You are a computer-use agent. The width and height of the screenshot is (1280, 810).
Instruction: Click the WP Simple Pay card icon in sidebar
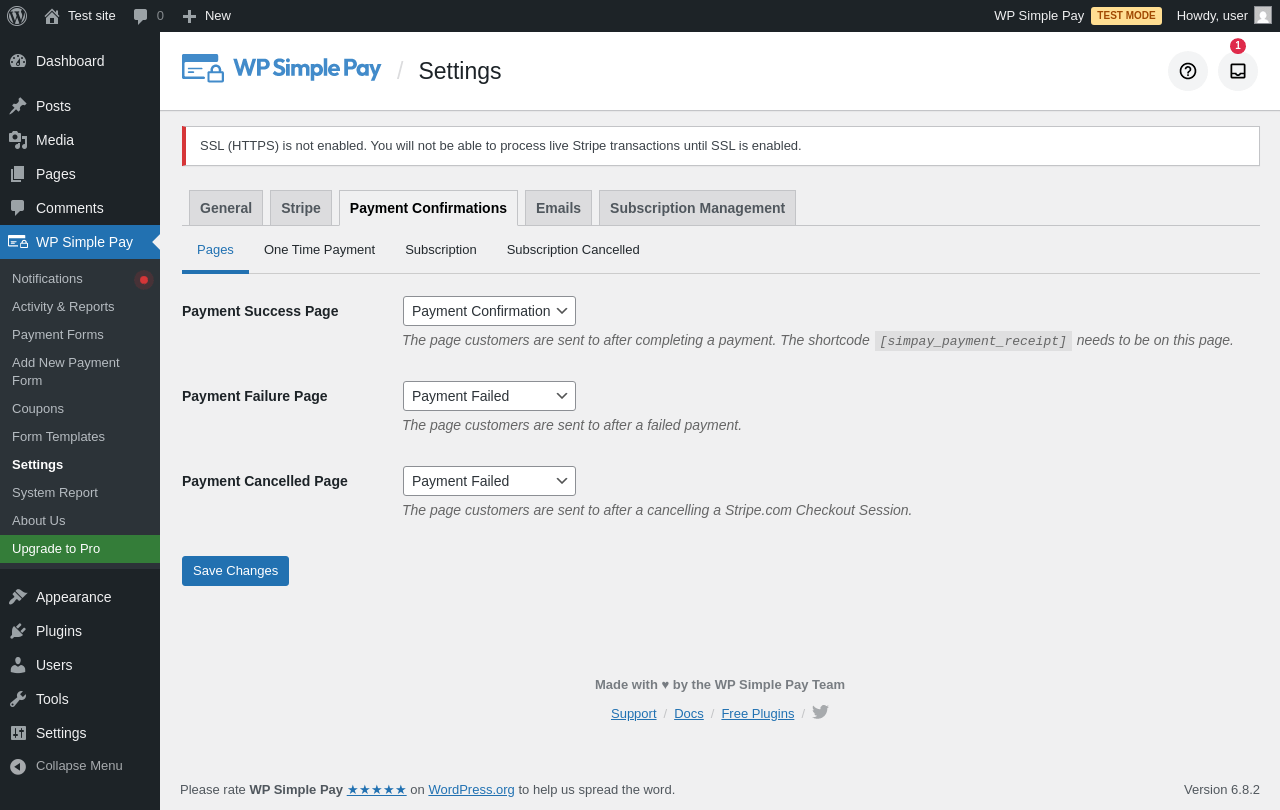click(x=18, y=242)
